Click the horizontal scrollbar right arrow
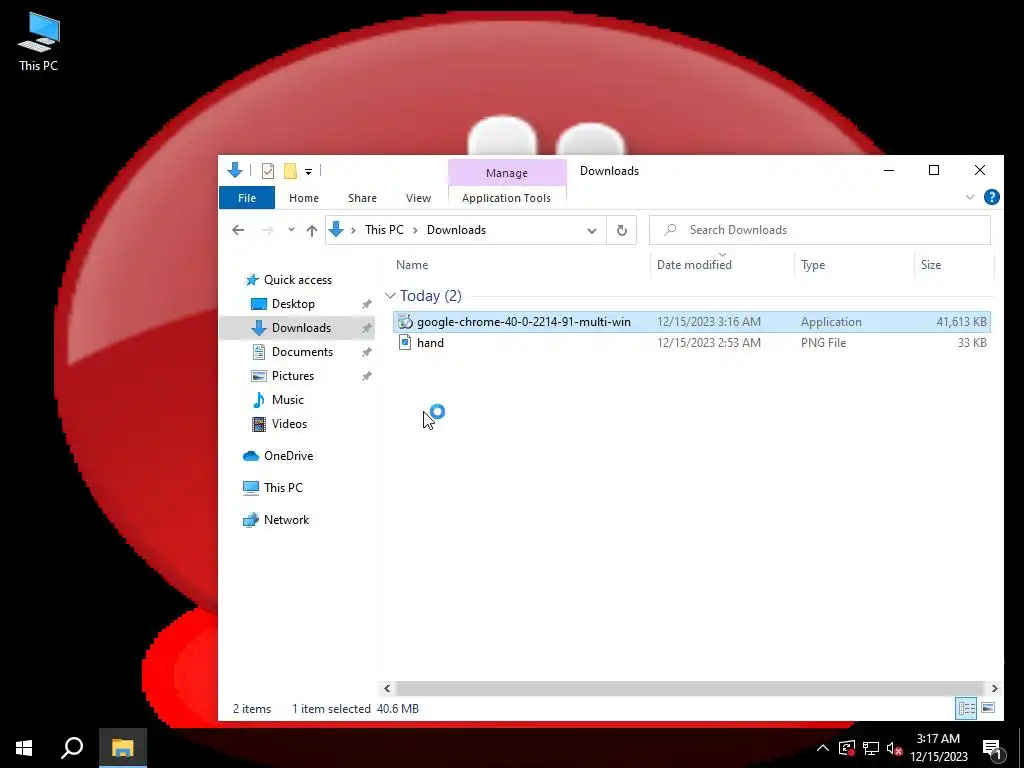 994,688
